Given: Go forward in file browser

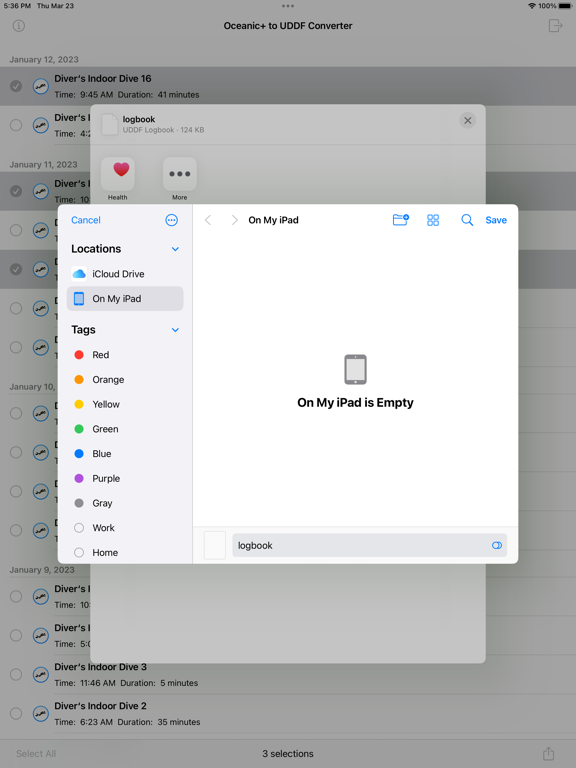Looking at the screenshot, I should tap(234, 220).
